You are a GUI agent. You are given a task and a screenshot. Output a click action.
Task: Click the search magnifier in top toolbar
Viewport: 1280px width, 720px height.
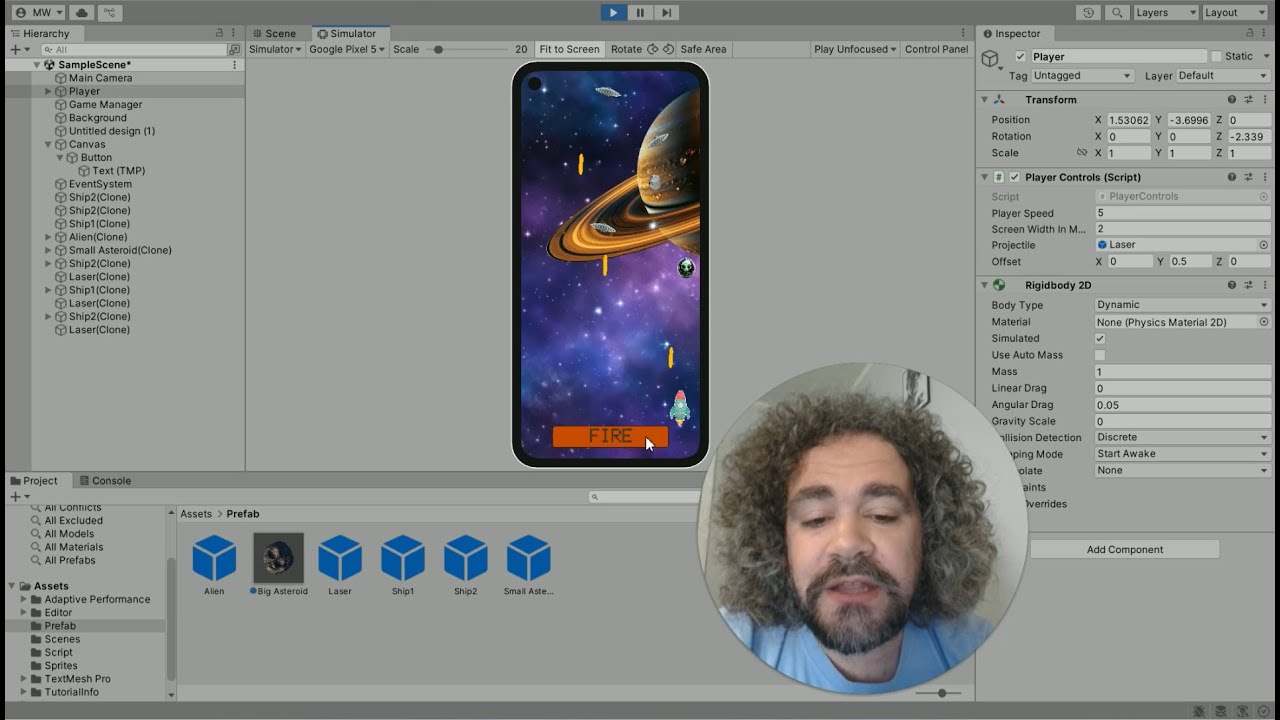pos(1117,12)
